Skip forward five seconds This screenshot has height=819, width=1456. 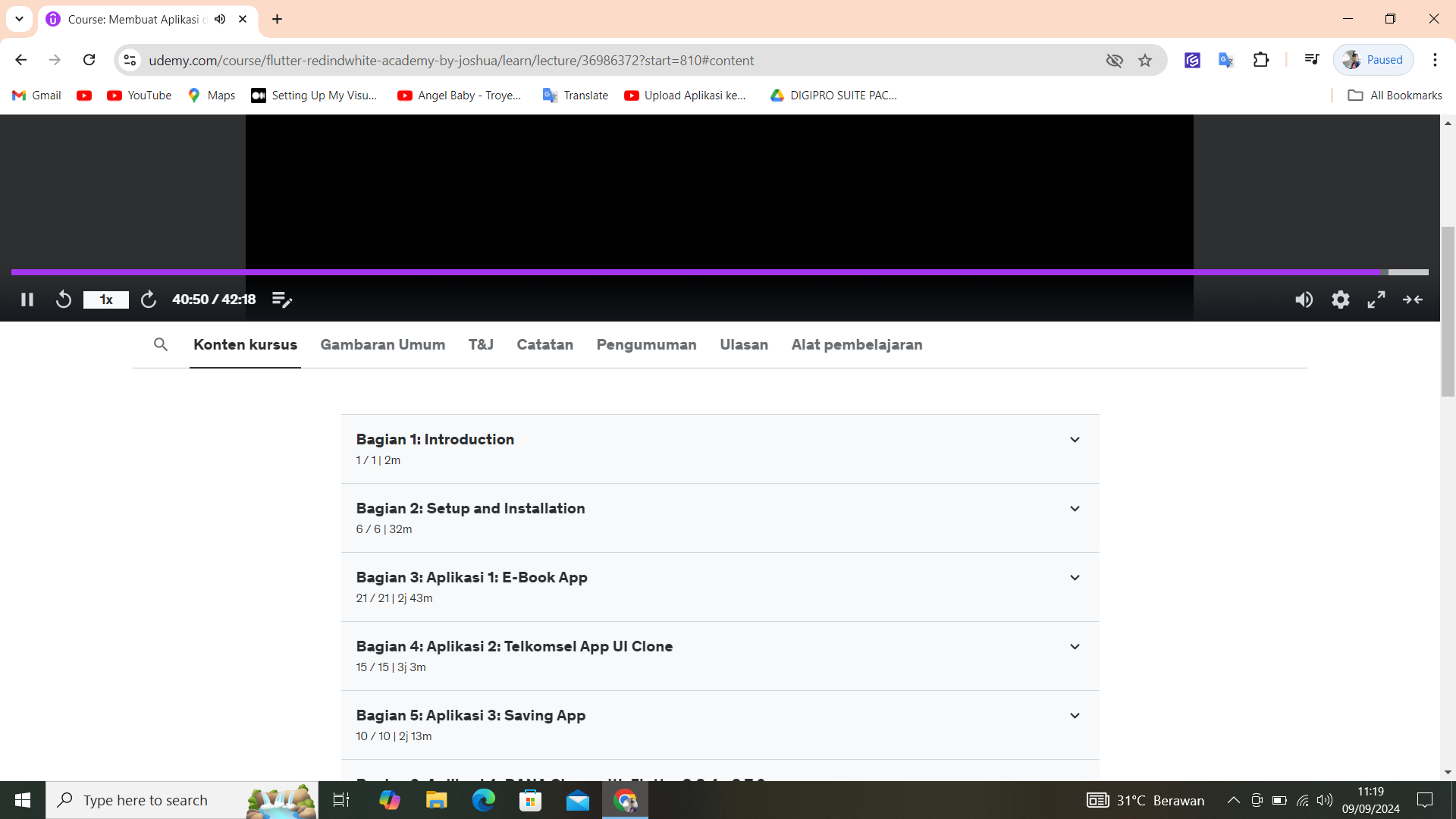[149, 300]
